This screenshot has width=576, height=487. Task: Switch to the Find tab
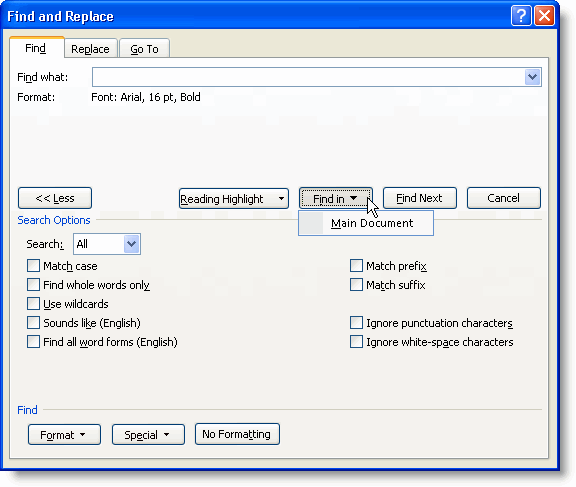(x=36, y=48)
